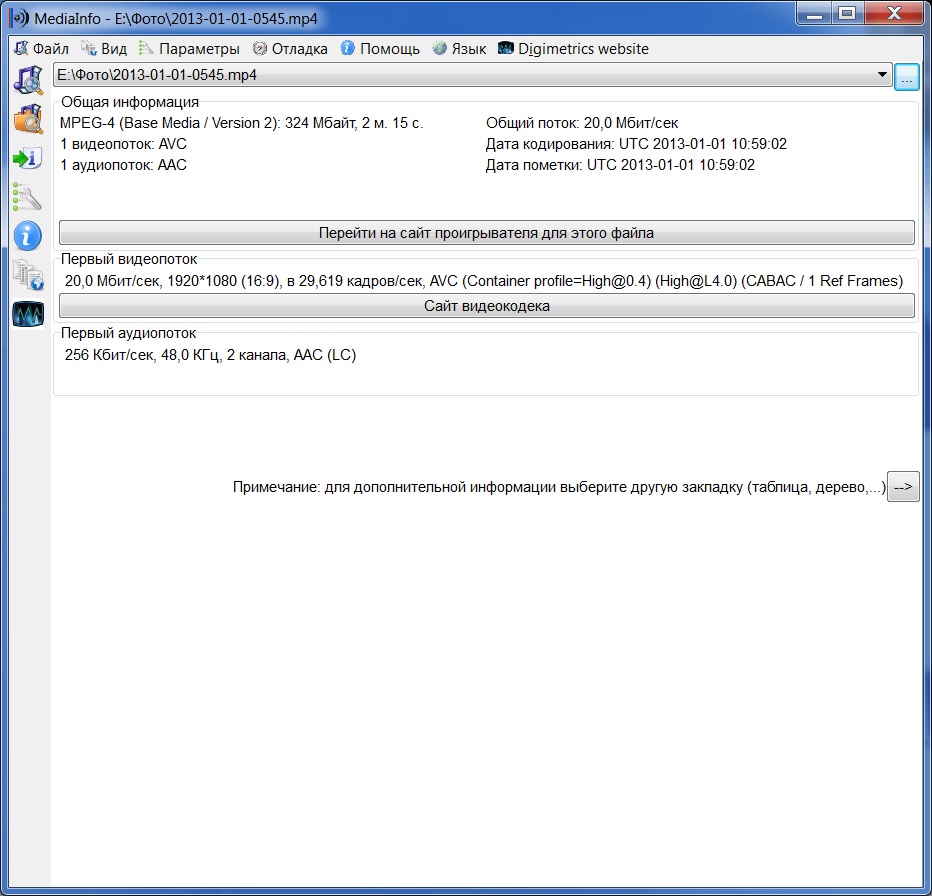The image size is (932, 896).
Task: Open the Файл menu
Action: (x=42, y=49)
